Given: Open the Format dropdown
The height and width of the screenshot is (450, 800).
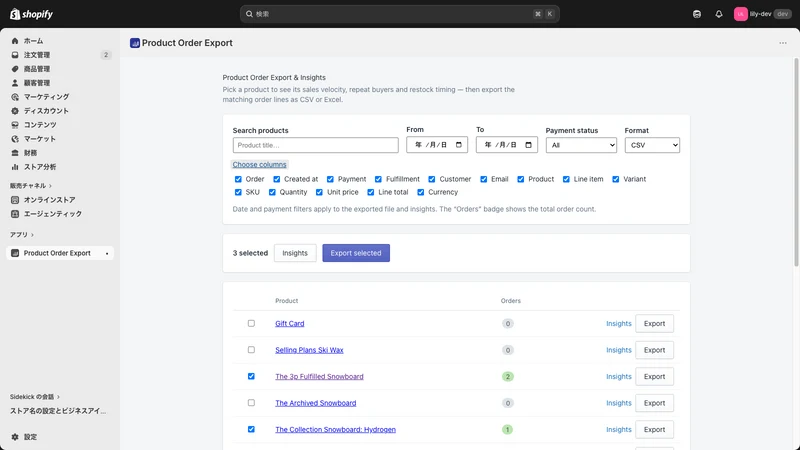Looking at the screenshot, I should tap(652, 145).
